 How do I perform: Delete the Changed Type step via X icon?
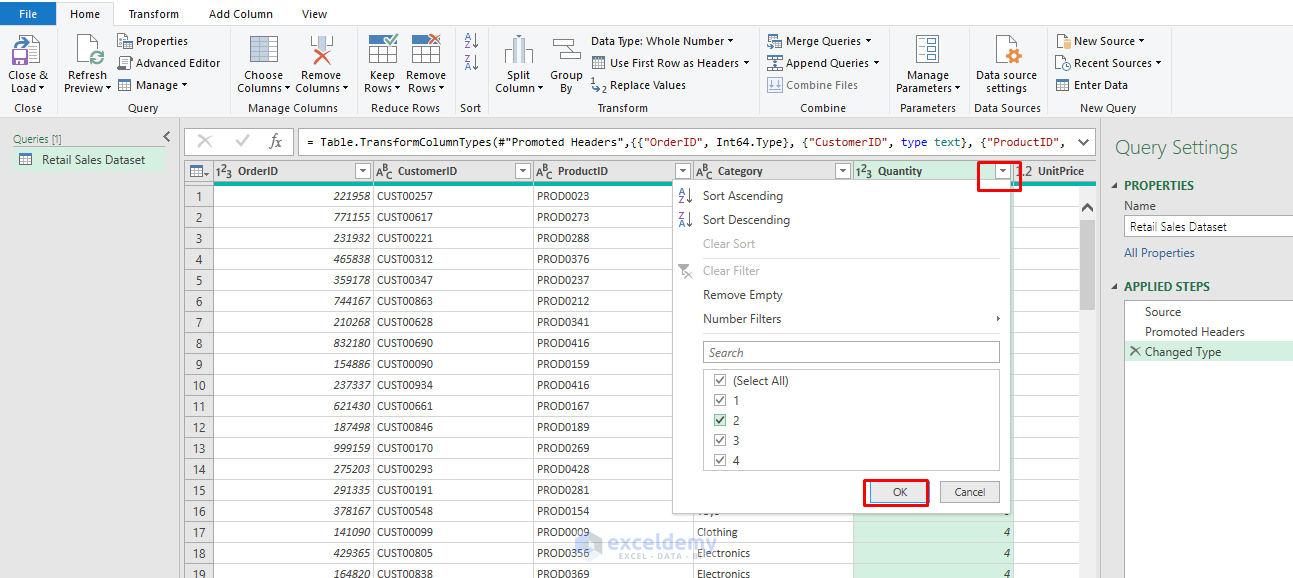coord(1134,352)
